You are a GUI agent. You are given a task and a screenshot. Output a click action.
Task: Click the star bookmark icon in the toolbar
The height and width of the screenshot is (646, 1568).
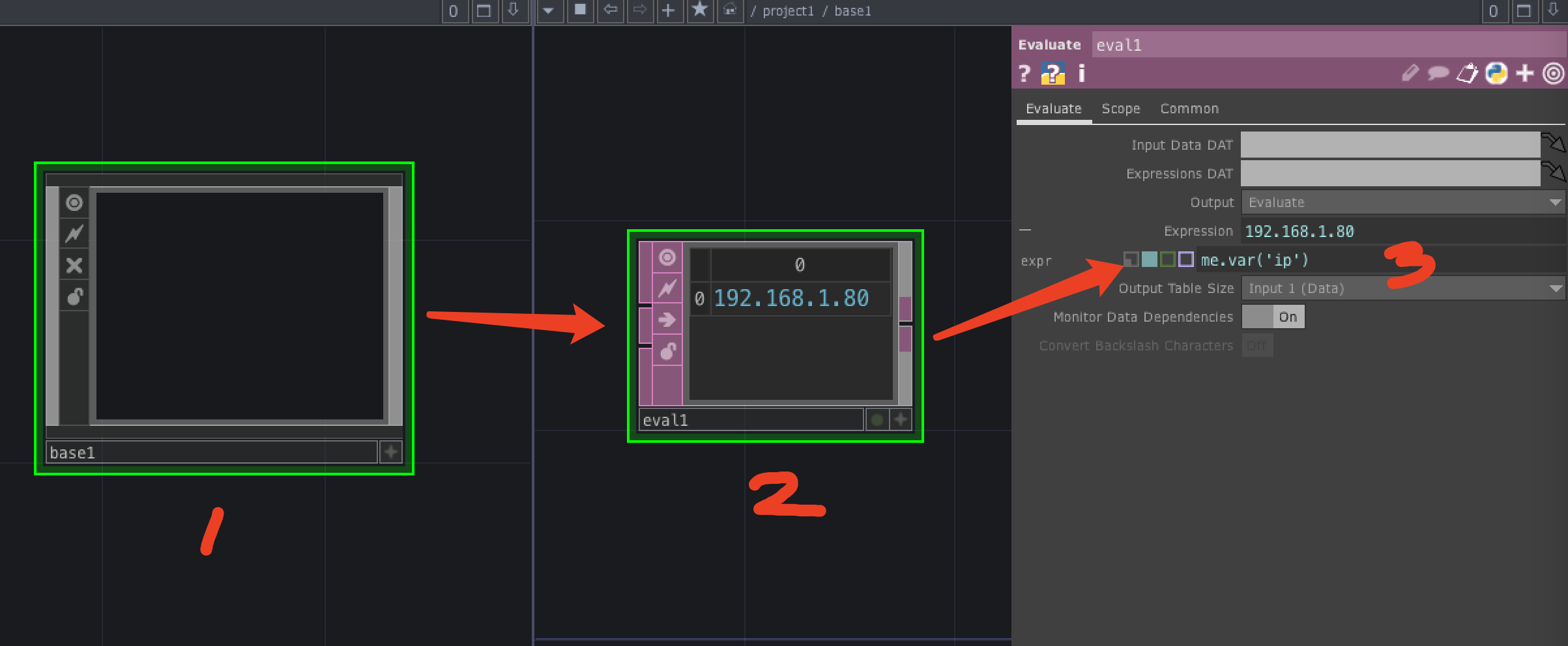[700, 11]
